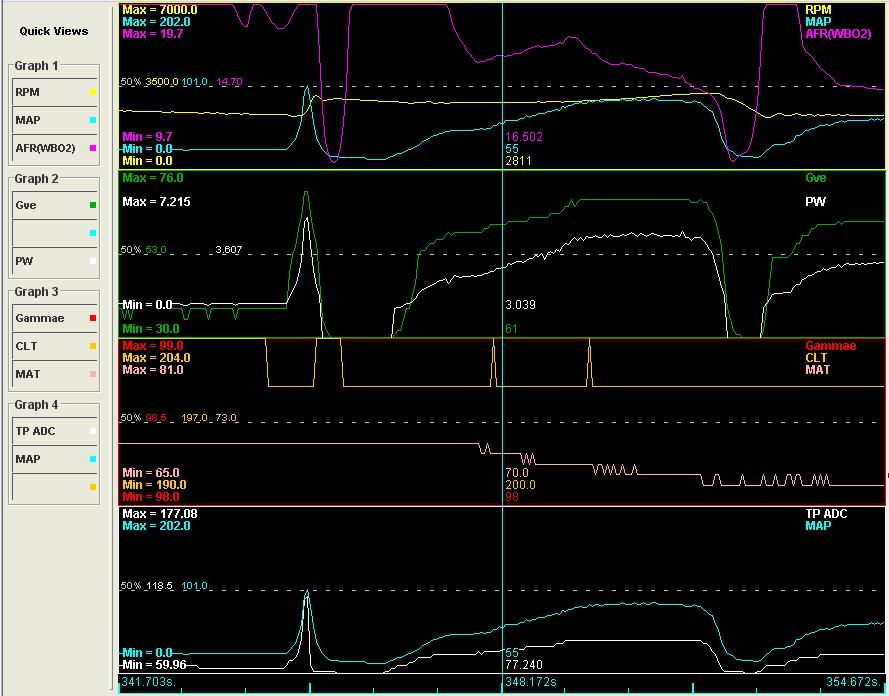Select the Gve channel in Graph 2
Image resolution: width=889 pixels, height=696 pixels.
(48, 205)
